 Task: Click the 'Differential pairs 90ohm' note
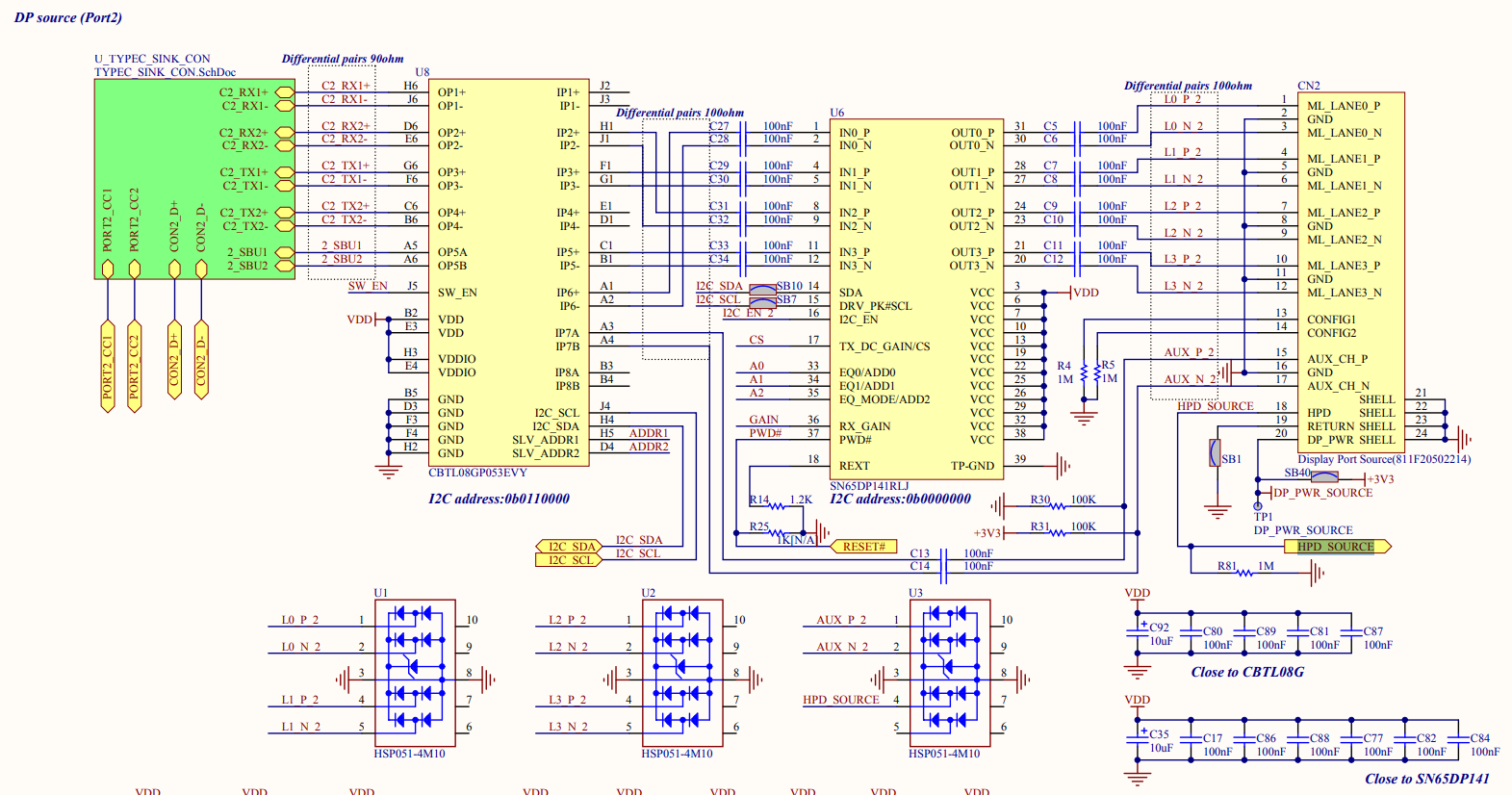click(343, 59)
